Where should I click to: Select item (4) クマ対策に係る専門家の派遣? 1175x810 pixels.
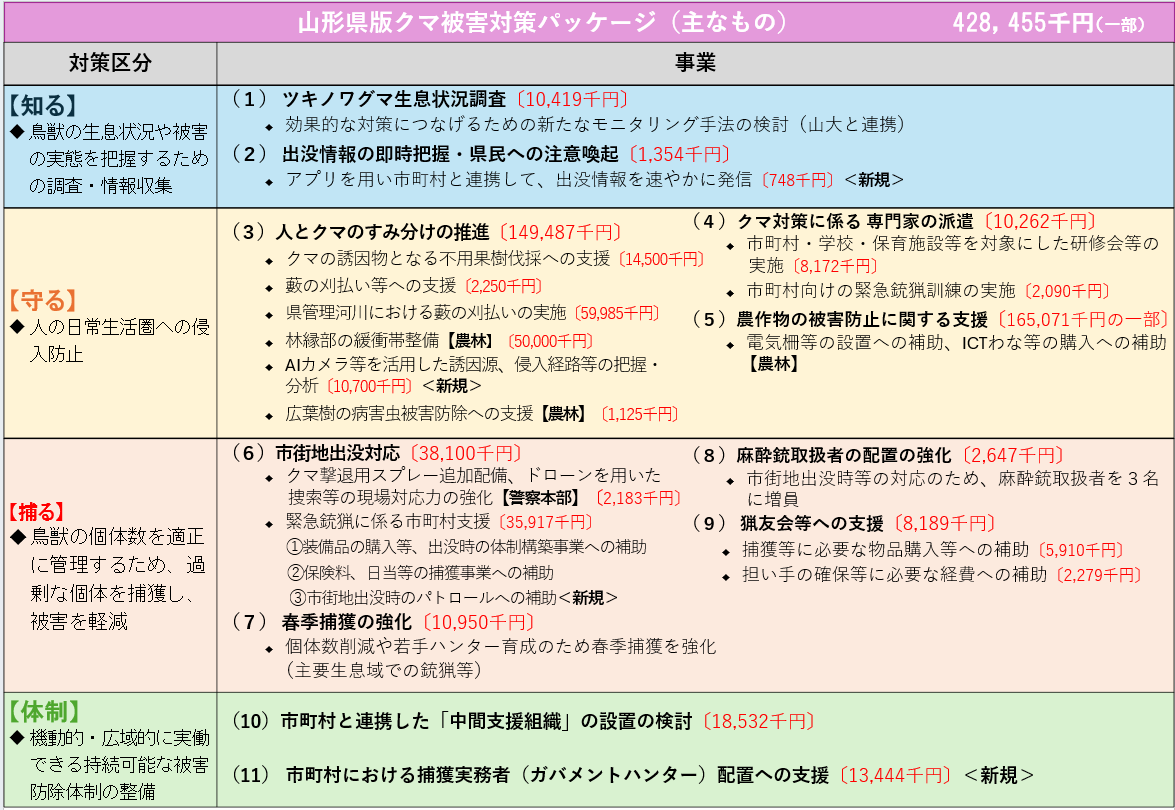click(x=832, y=221)
